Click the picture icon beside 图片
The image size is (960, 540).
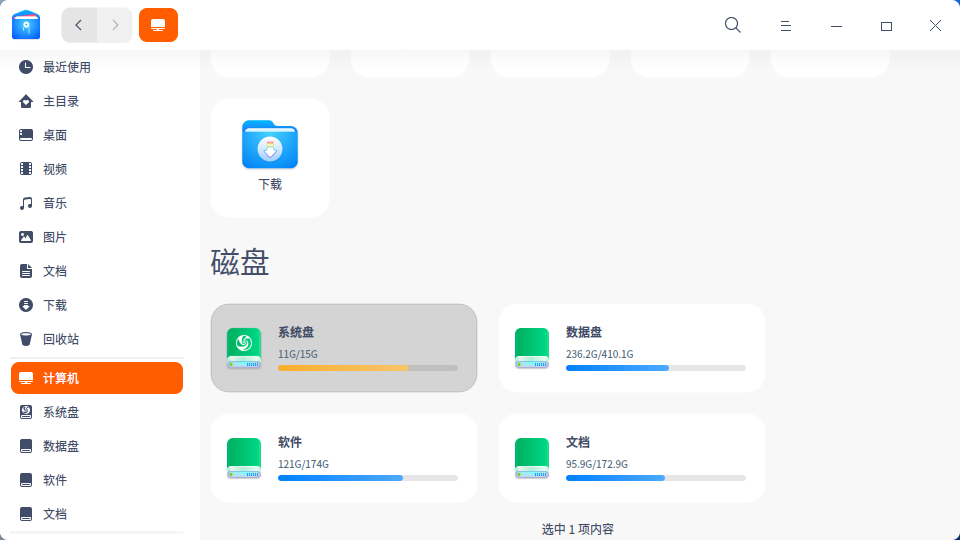pos(26,237)
